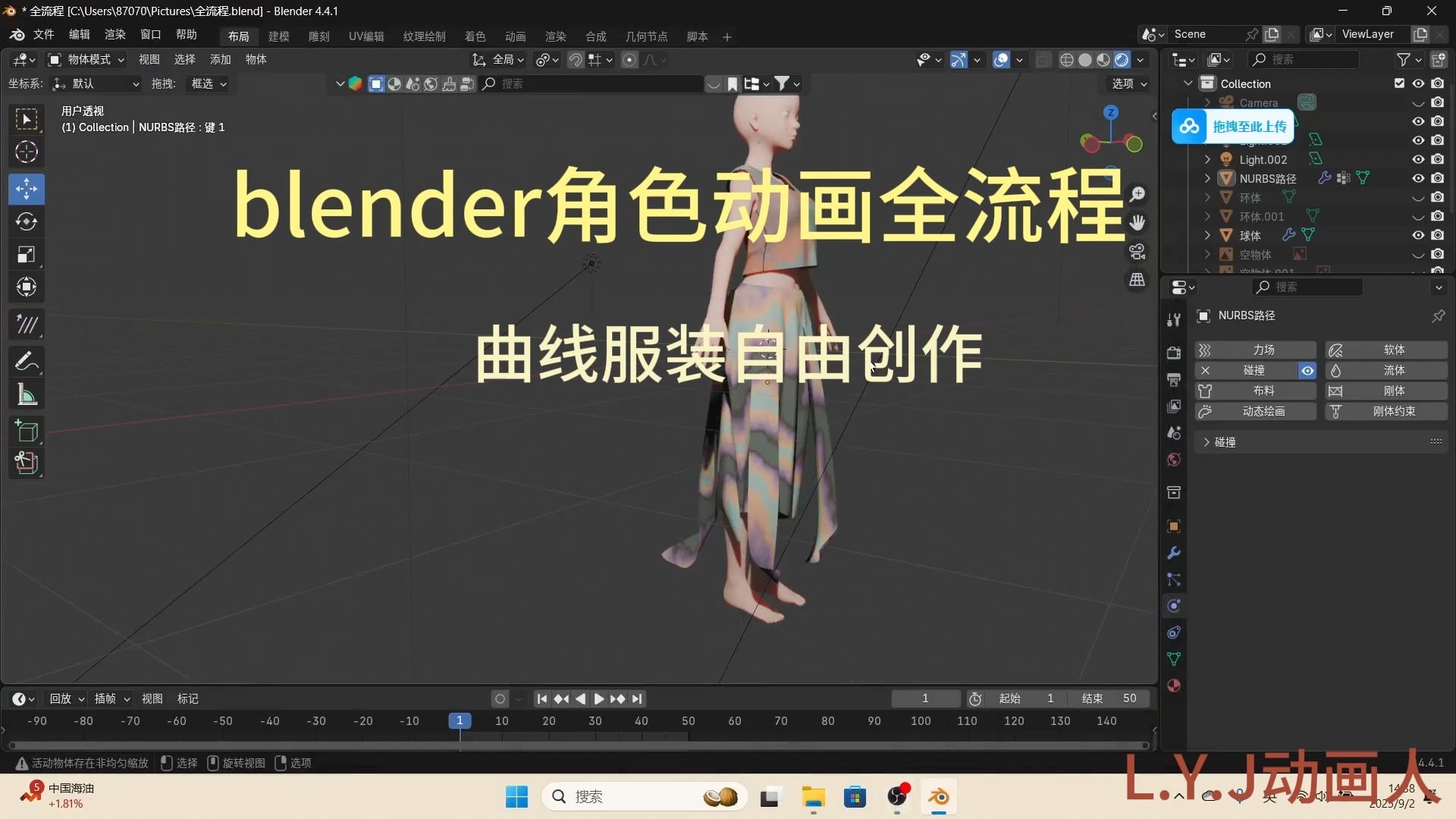
Task: Open the Object Data curve properties tab
Action: (x=1174, y=659)
